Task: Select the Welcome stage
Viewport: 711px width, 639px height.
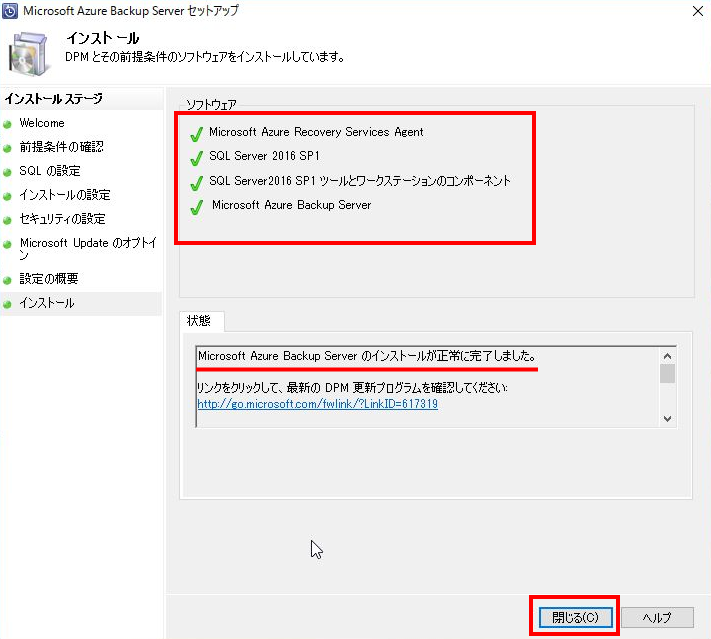Action: tap(42, 123)
